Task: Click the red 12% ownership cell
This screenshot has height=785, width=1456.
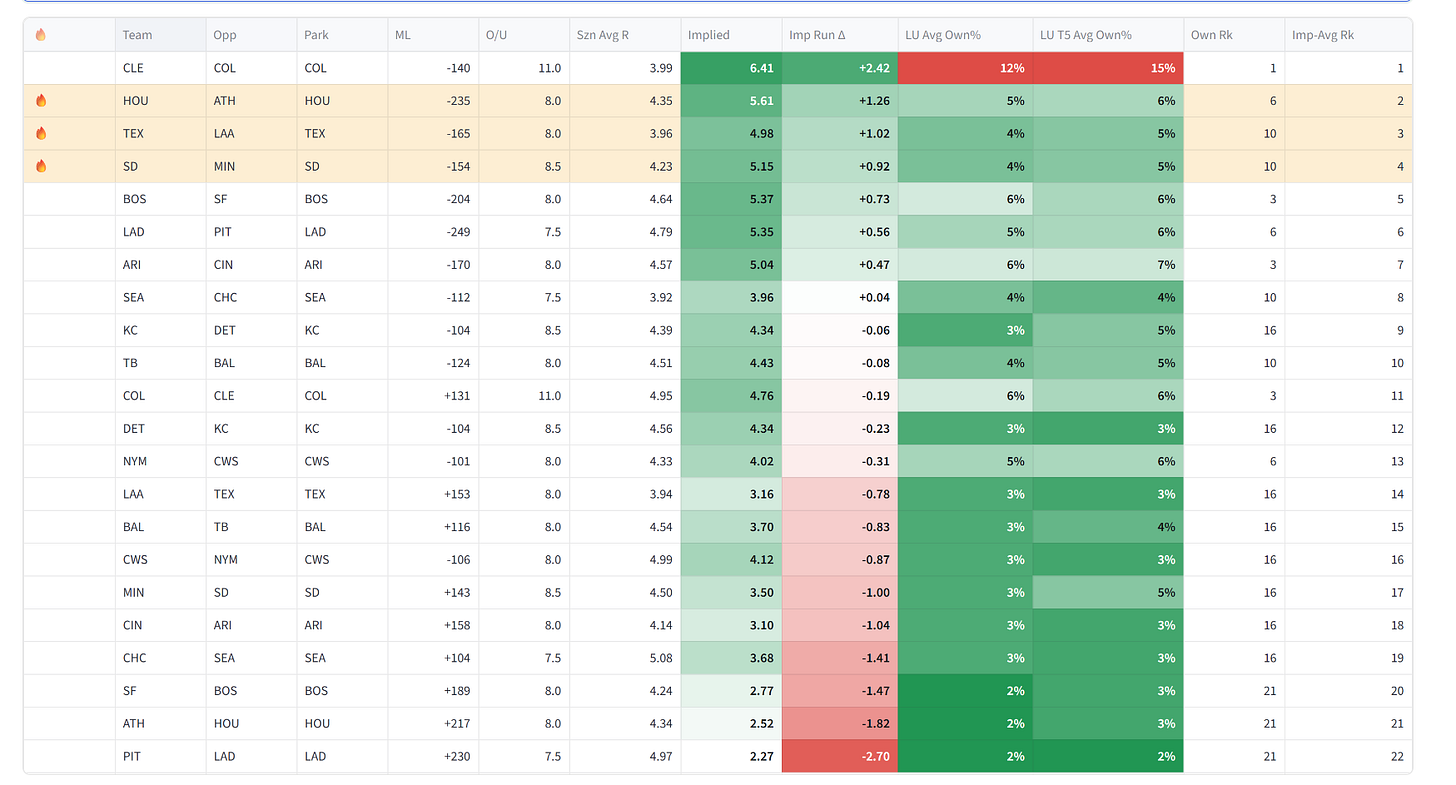Action: pos(965,68)
